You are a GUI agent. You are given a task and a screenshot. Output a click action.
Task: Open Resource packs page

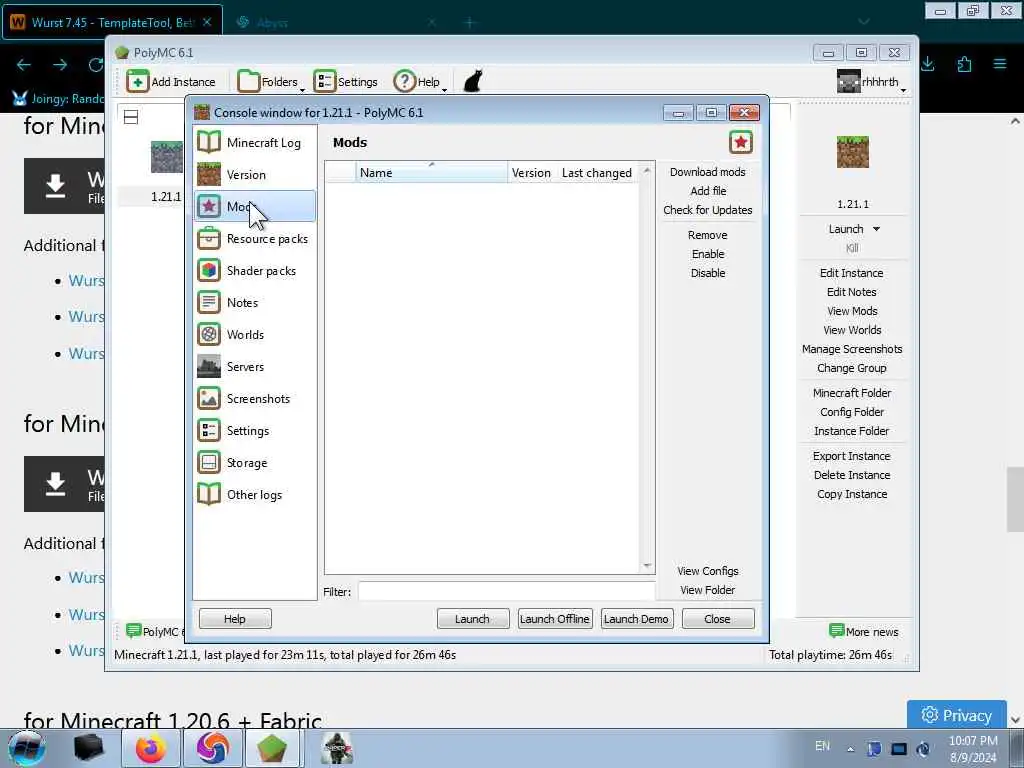255,238
